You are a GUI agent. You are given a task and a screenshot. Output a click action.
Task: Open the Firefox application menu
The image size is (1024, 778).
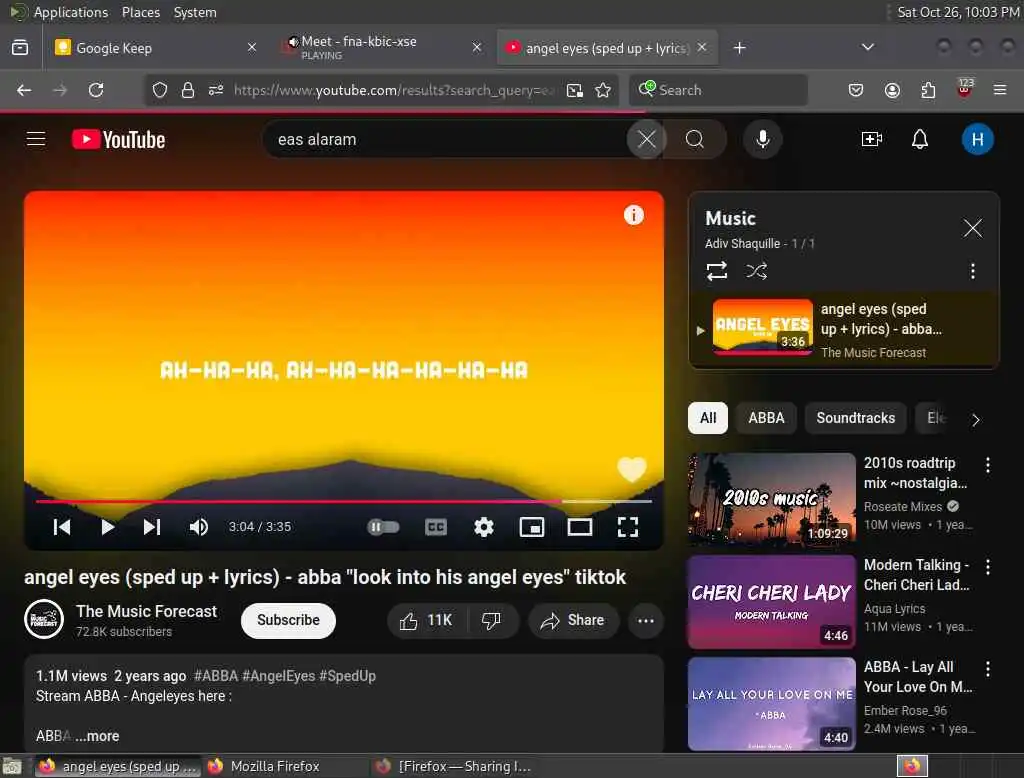(999, 90)
